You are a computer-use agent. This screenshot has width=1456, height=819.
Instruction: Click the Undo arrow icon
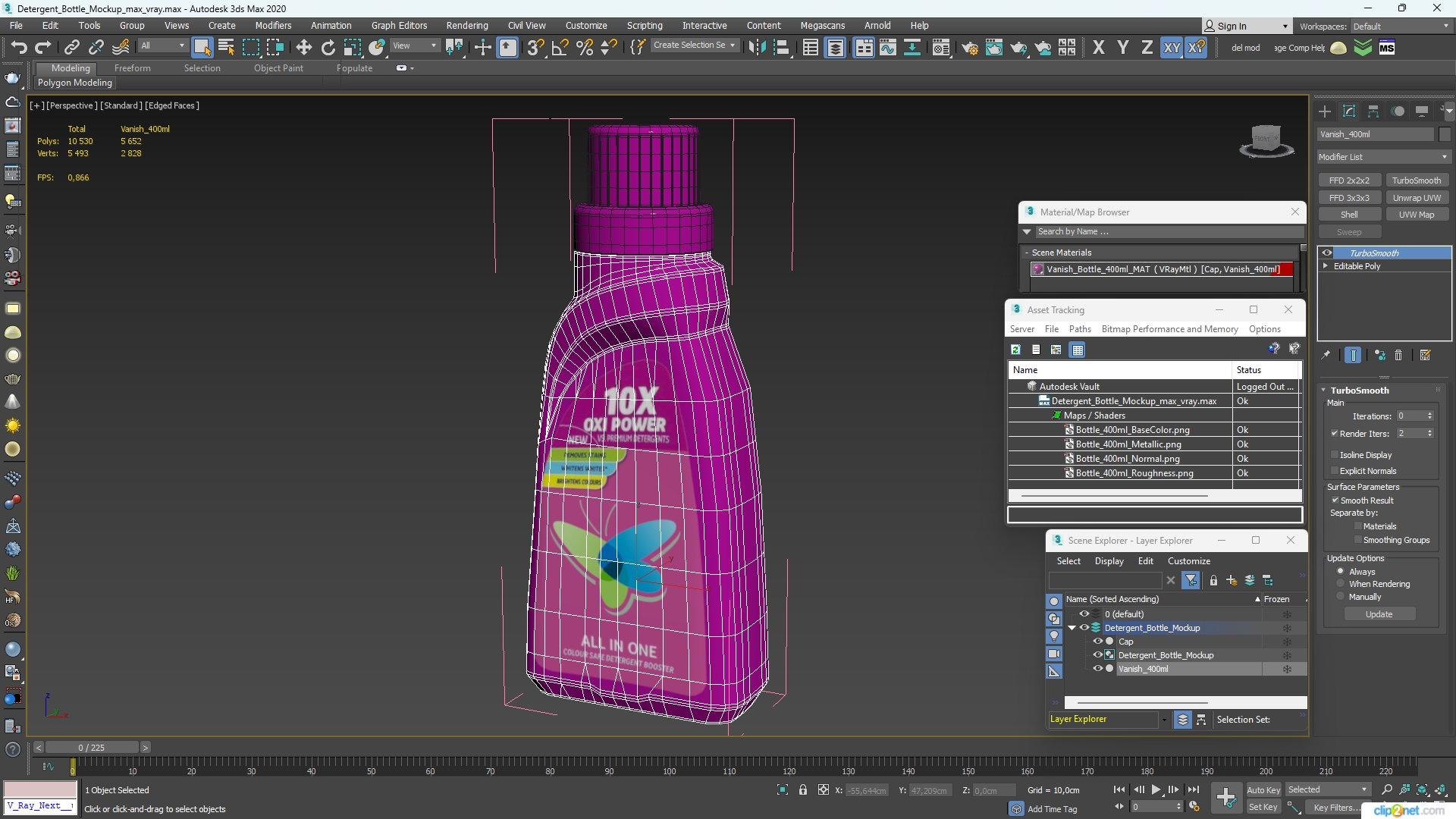[18, 48]
